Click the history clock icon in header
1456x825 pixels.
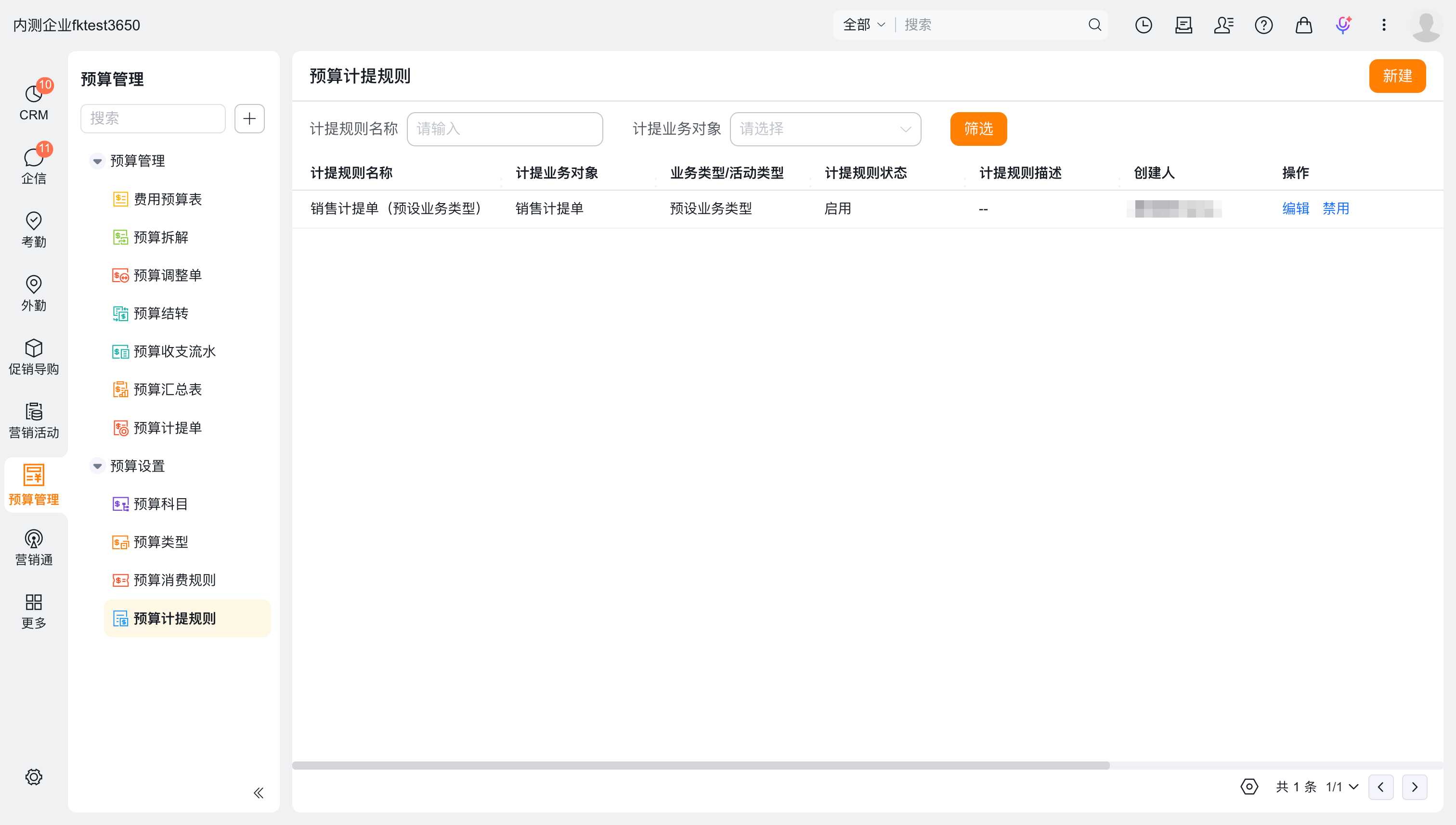pyautogui.click(x=1143, y=25)
